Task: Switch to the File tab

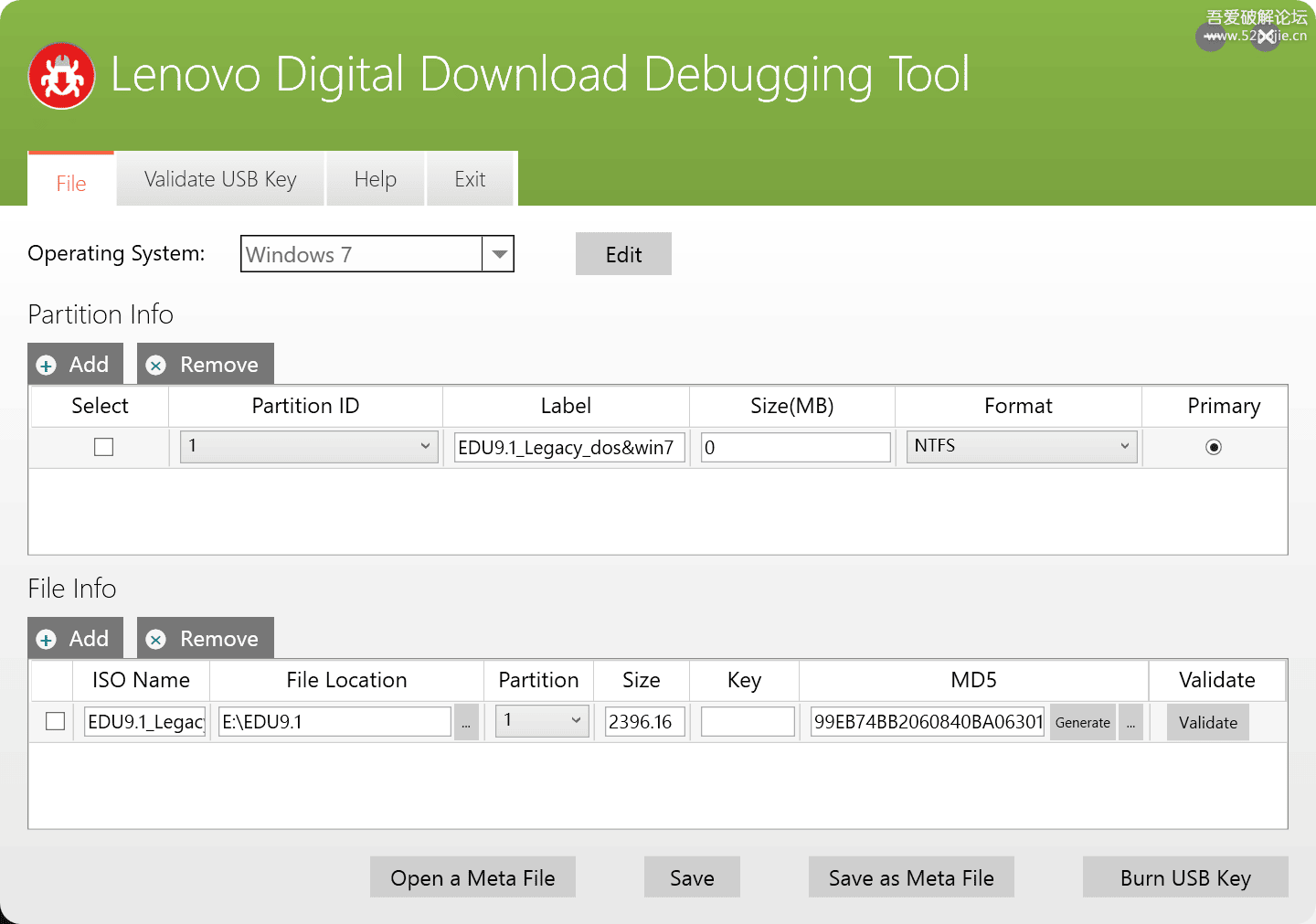Action: click(71, 180)
